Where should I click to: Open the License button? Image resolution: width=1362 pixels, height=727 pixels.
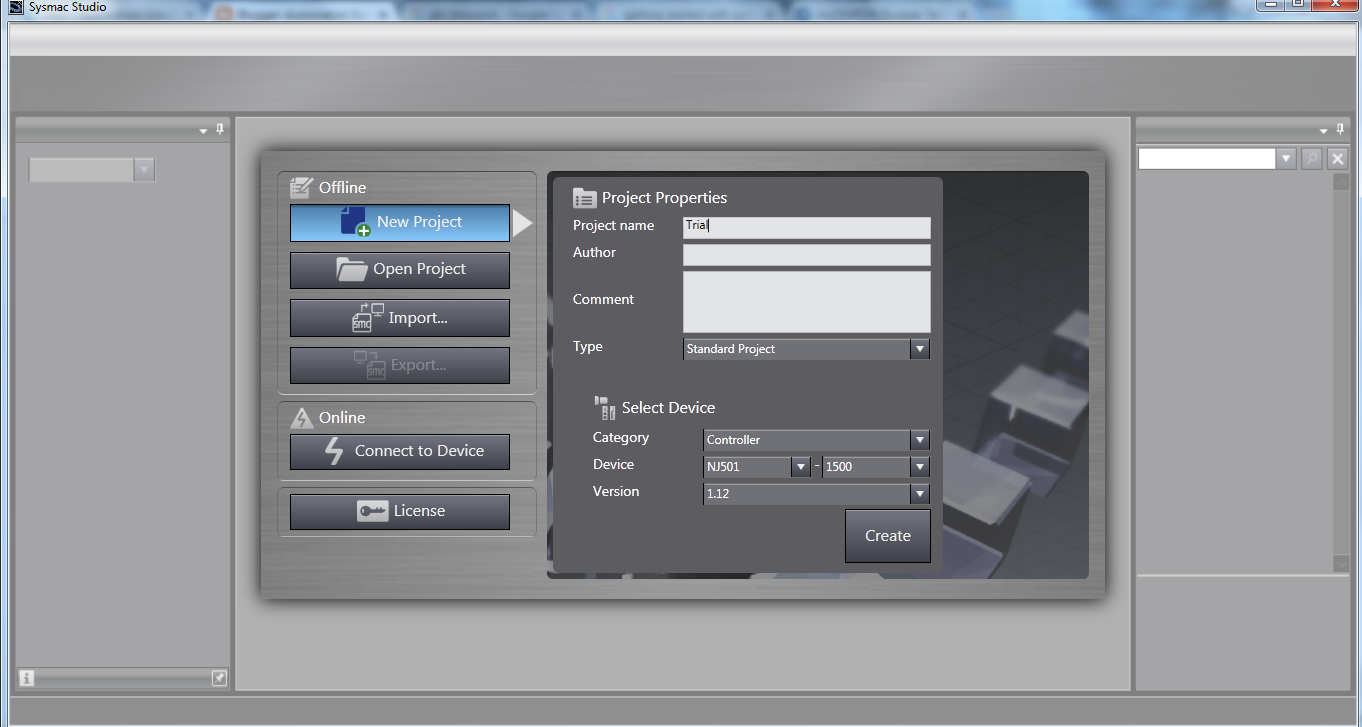point(400,511)
